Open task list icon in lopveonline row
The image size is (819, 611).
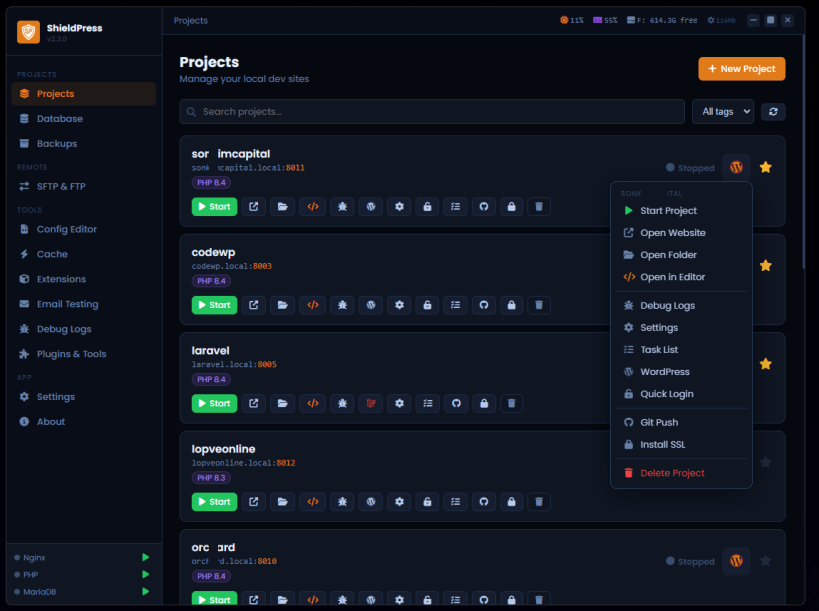pyautogui.click(x=455, y=502)
